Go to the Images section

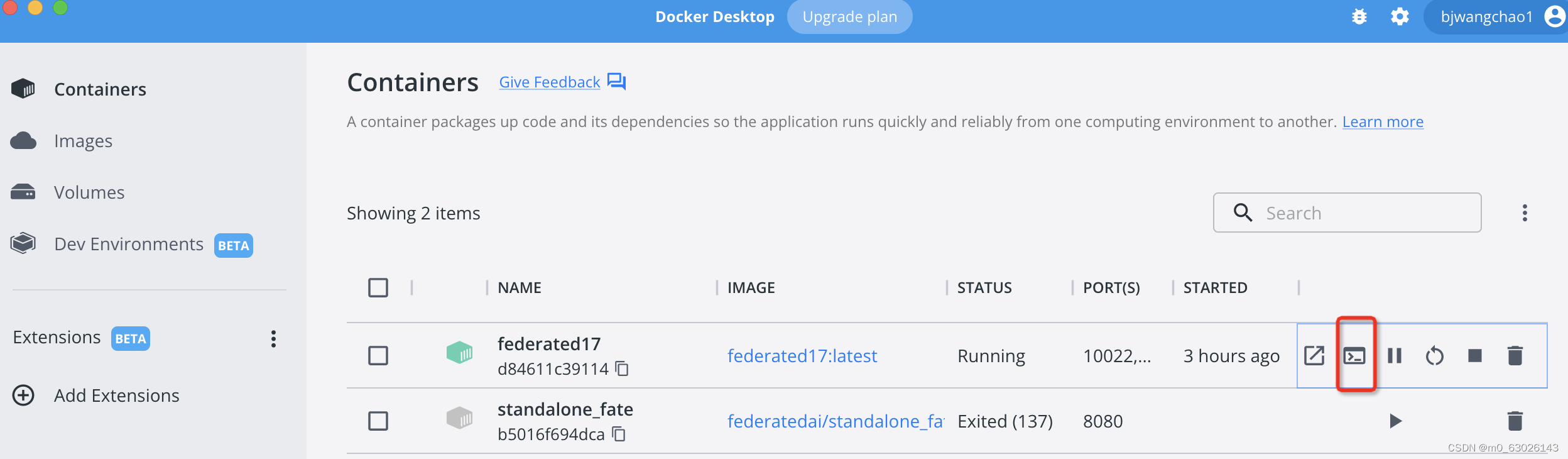83,141
